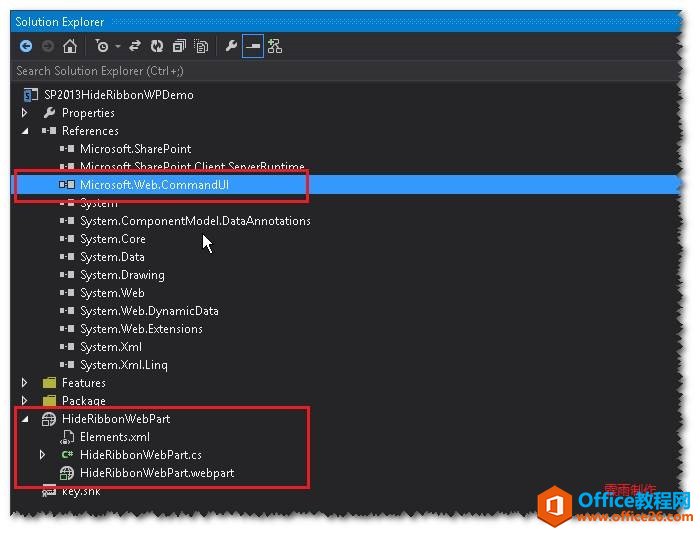The width and height of the screenshot is (700, 534).
Task: Toggle Preview Selected Items button
Action: tap(253, 46)
